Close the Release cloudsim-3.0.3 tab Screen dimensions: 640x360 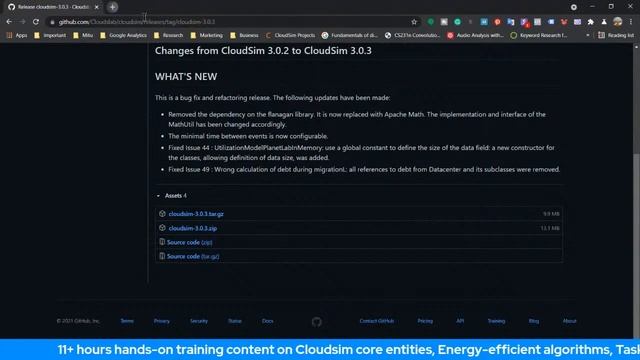coord(96,7)
